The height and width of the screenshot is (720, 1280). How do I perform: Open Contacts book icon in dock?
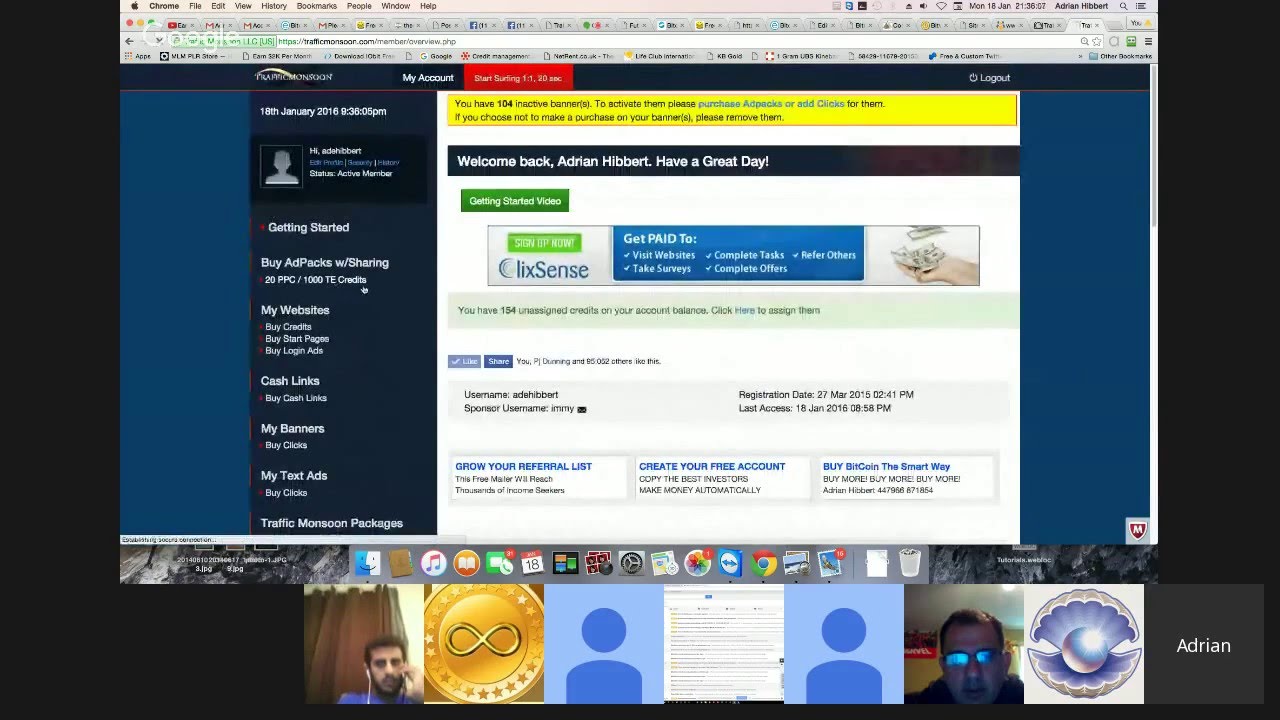(400, 564)
